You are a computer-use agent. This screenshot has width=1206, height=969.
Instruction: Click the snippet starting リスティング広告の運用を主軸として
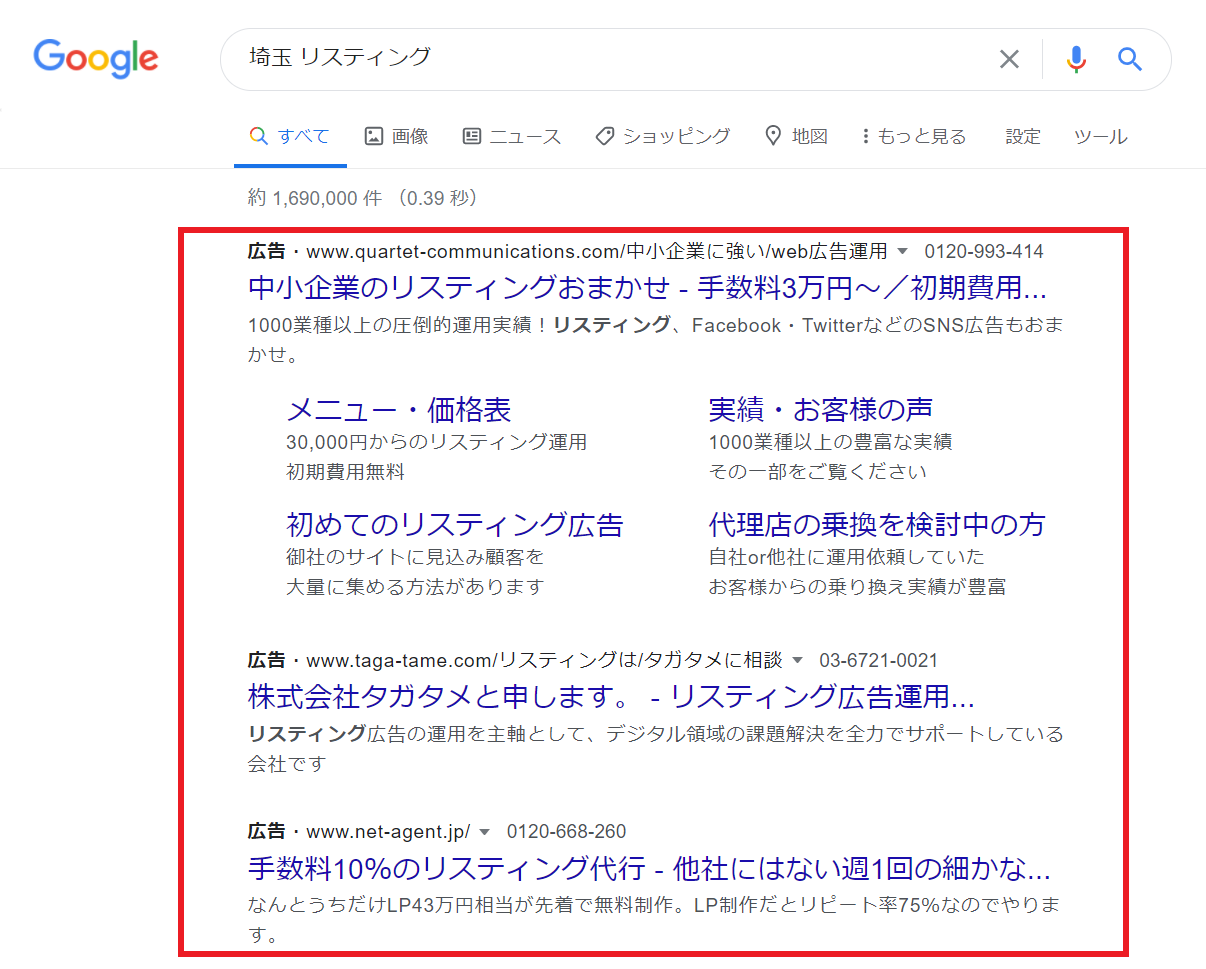(x=656, y=749)
